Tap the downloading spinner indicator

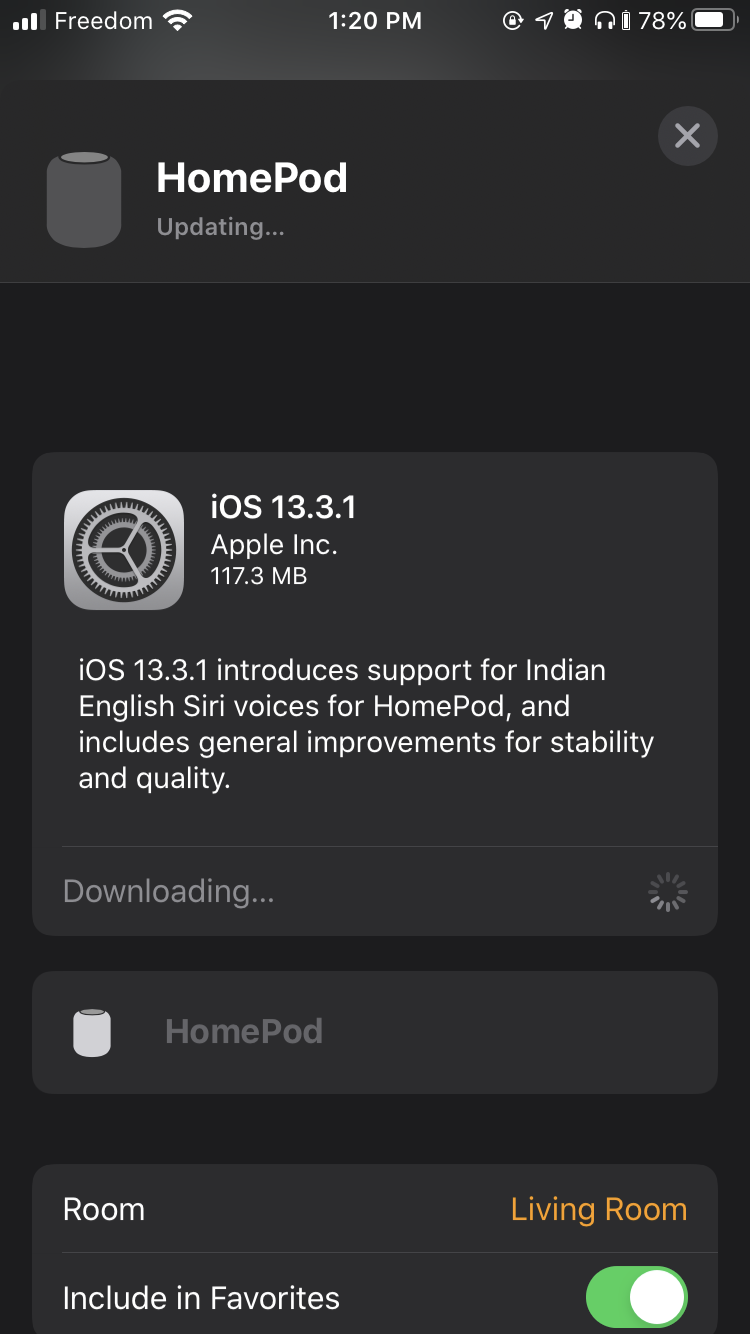click(667, 892)
